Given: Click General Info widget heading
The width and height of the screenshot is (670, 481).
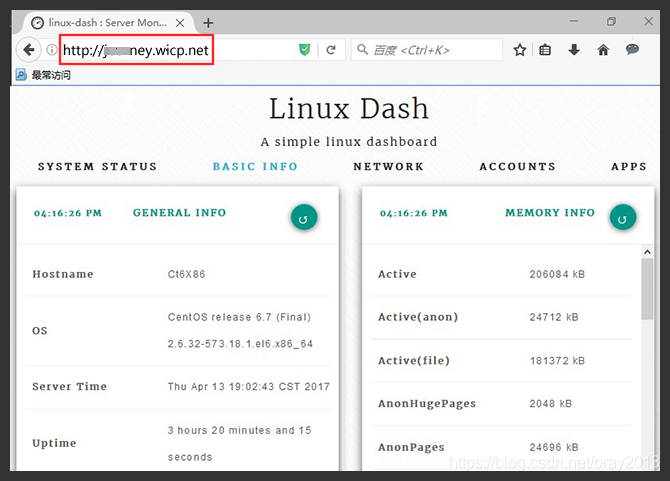Looking at the screenshot, I should click(x=179, y=213).
